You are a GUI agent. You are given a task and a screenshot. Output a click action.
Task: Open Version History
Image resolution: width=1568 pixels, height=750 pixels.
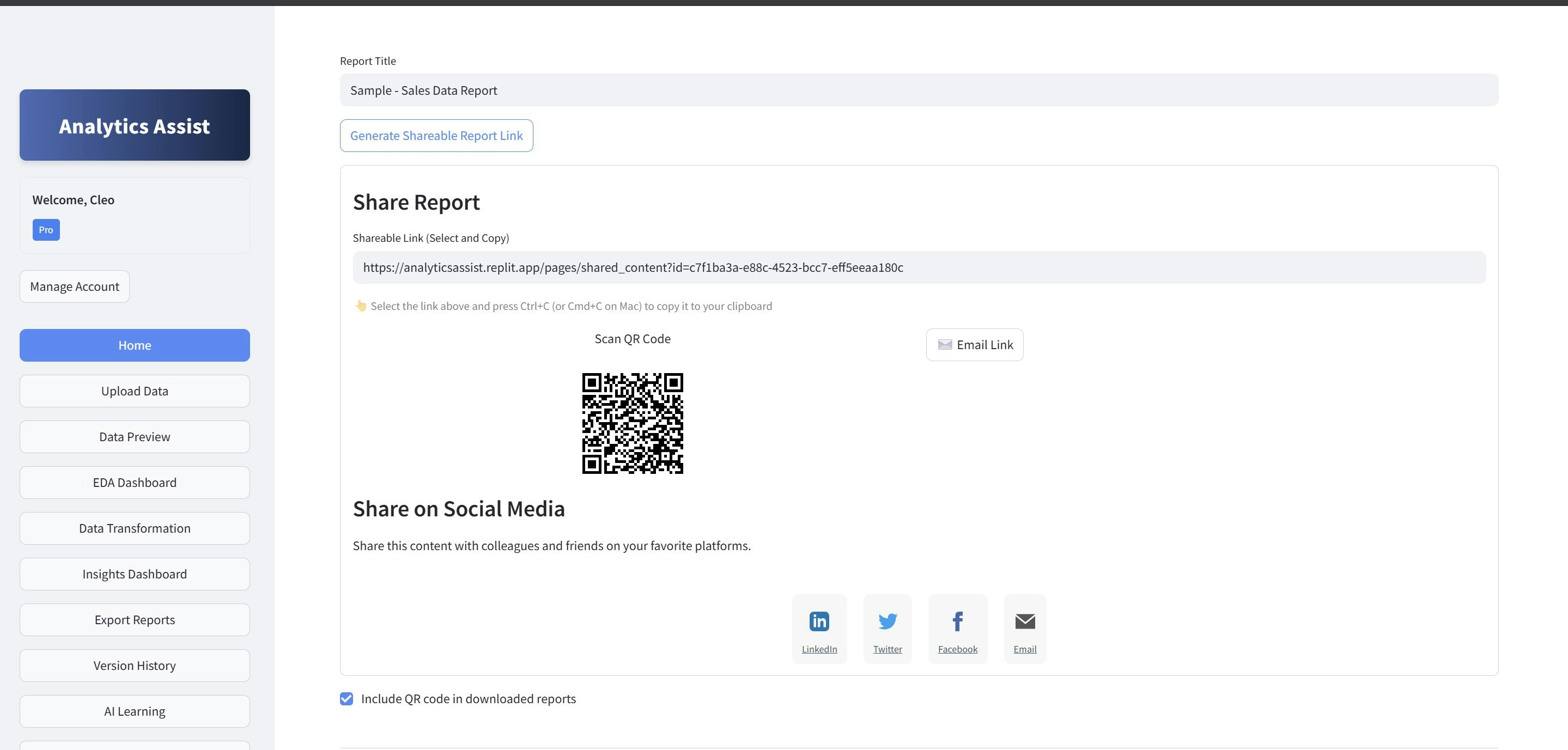point(135,666)
